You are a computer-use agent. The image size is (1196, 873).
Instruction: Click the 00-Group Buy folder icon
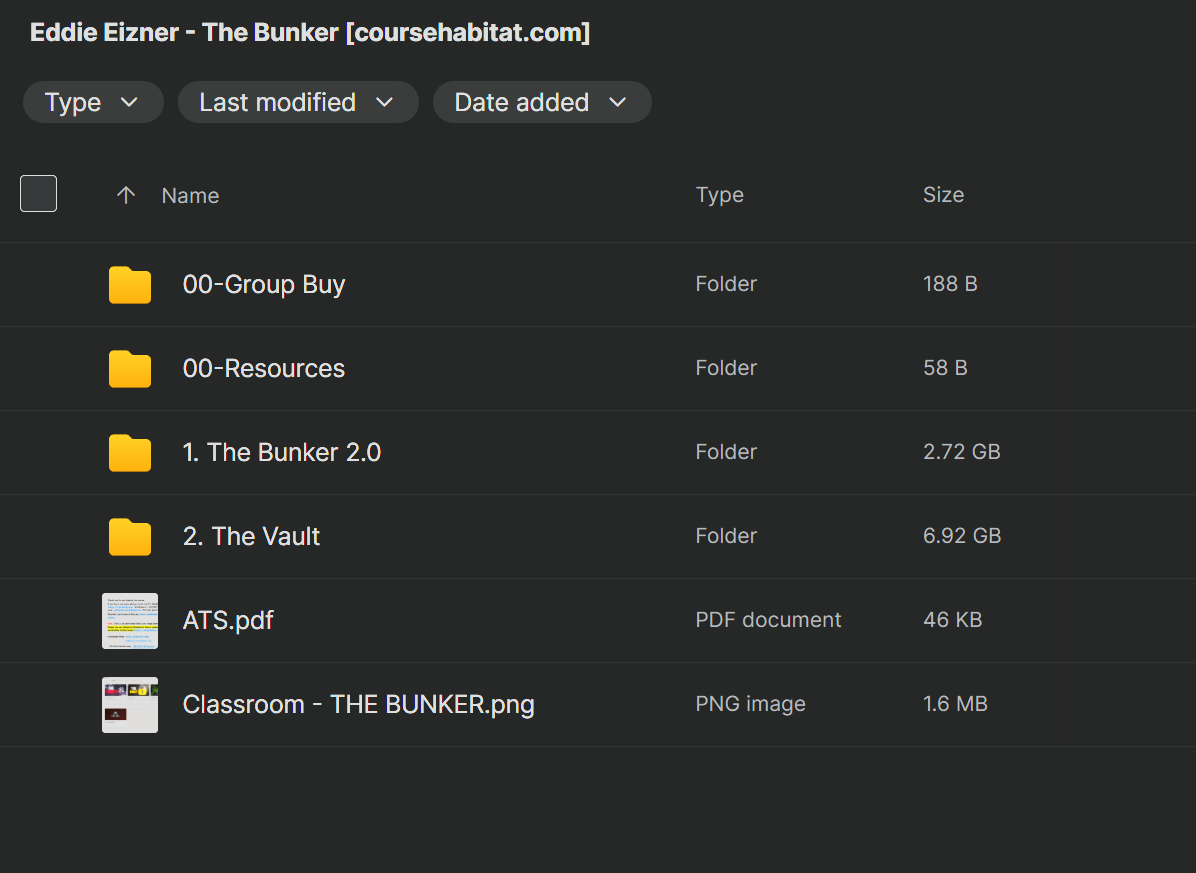click(x=130, y=285)
